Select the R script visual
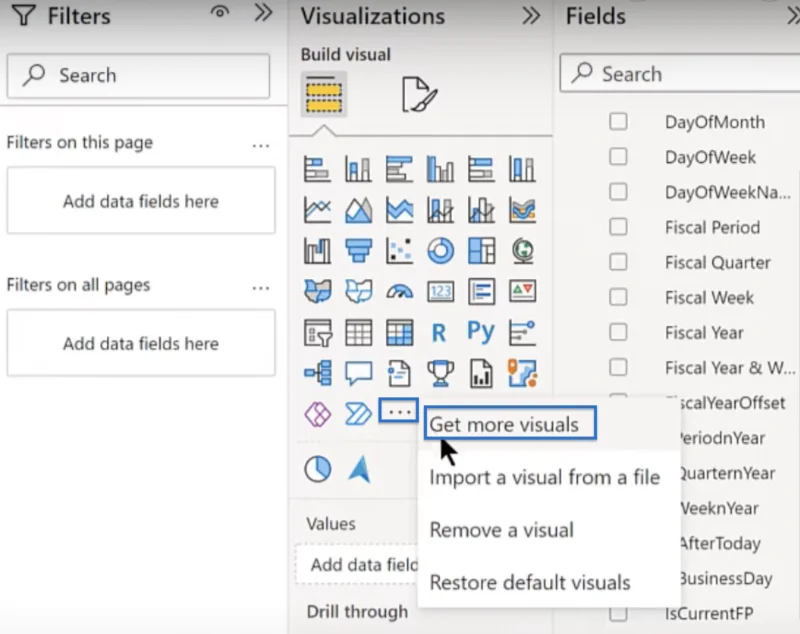800x634 pixels. (440, 333)
